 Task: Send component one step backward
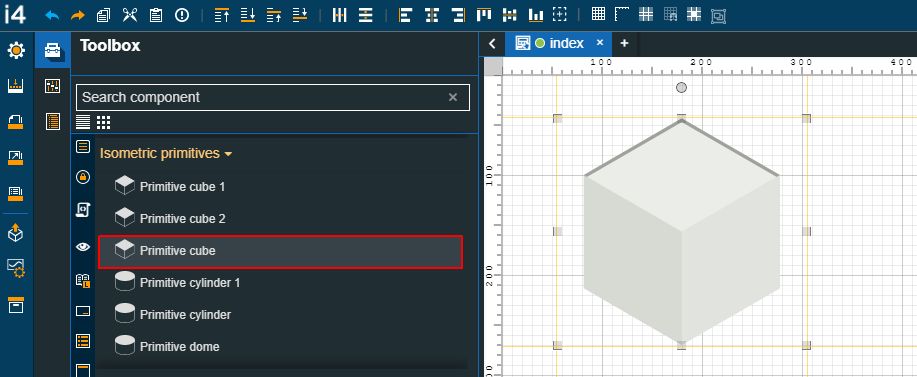[x=300, y=16]
